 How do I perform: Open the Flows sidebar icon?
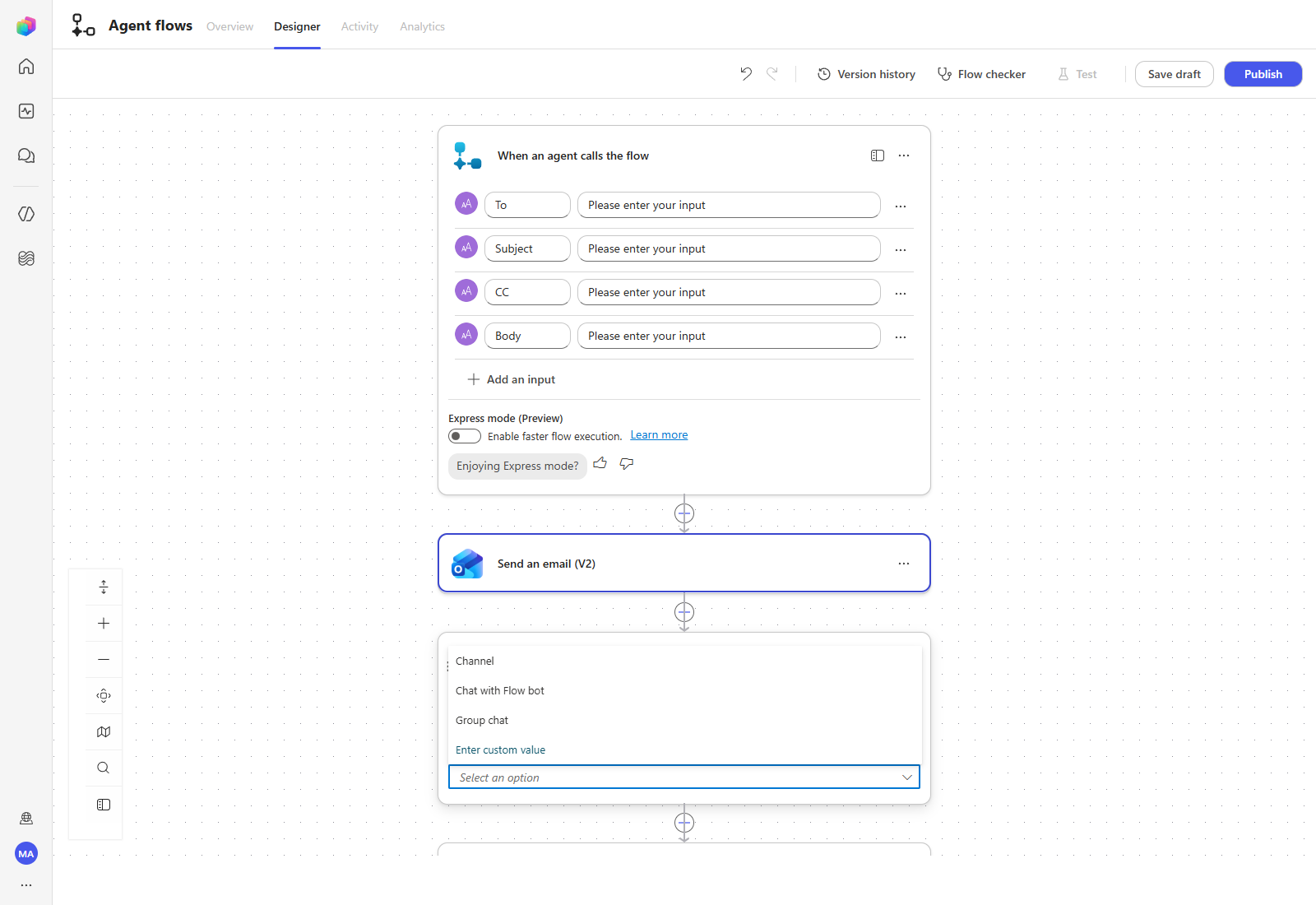point(26,258)
